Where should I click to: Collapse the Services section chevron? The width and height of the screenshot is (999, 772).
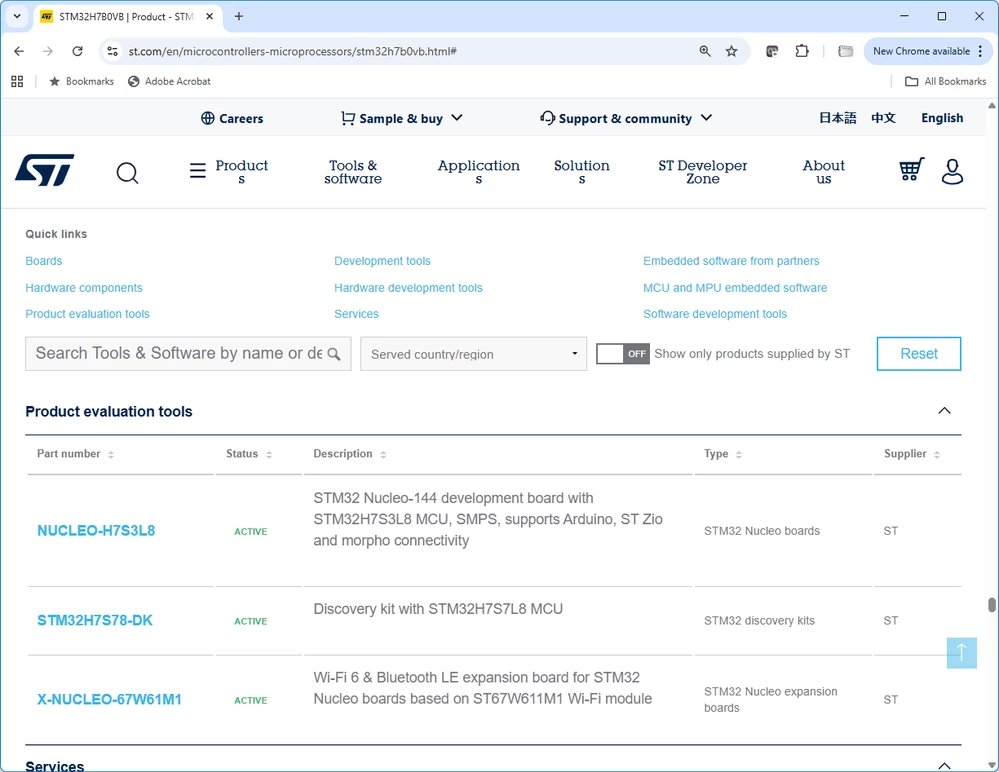click(x=944, y=765)
